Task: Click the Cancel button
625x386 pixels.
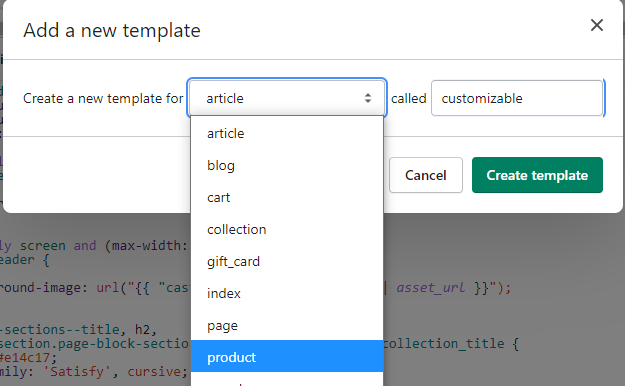Action: point(426,175)
